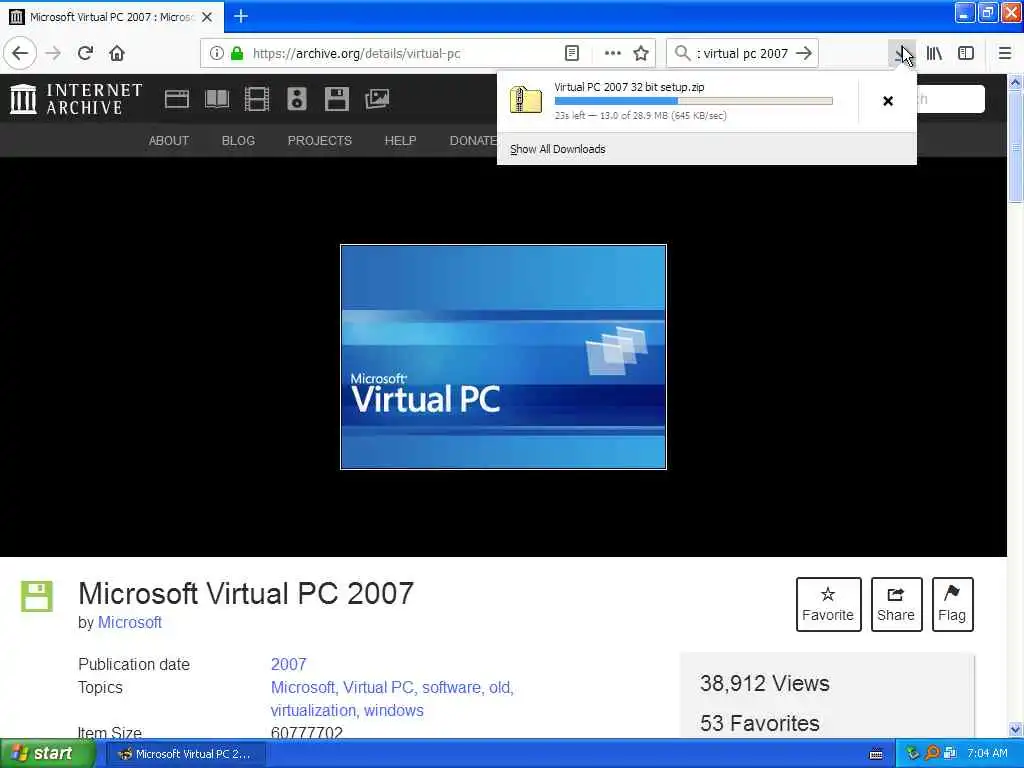Open the Web section icon
Viewport: 1024px width, 768px height.
[x=176, y=99]
